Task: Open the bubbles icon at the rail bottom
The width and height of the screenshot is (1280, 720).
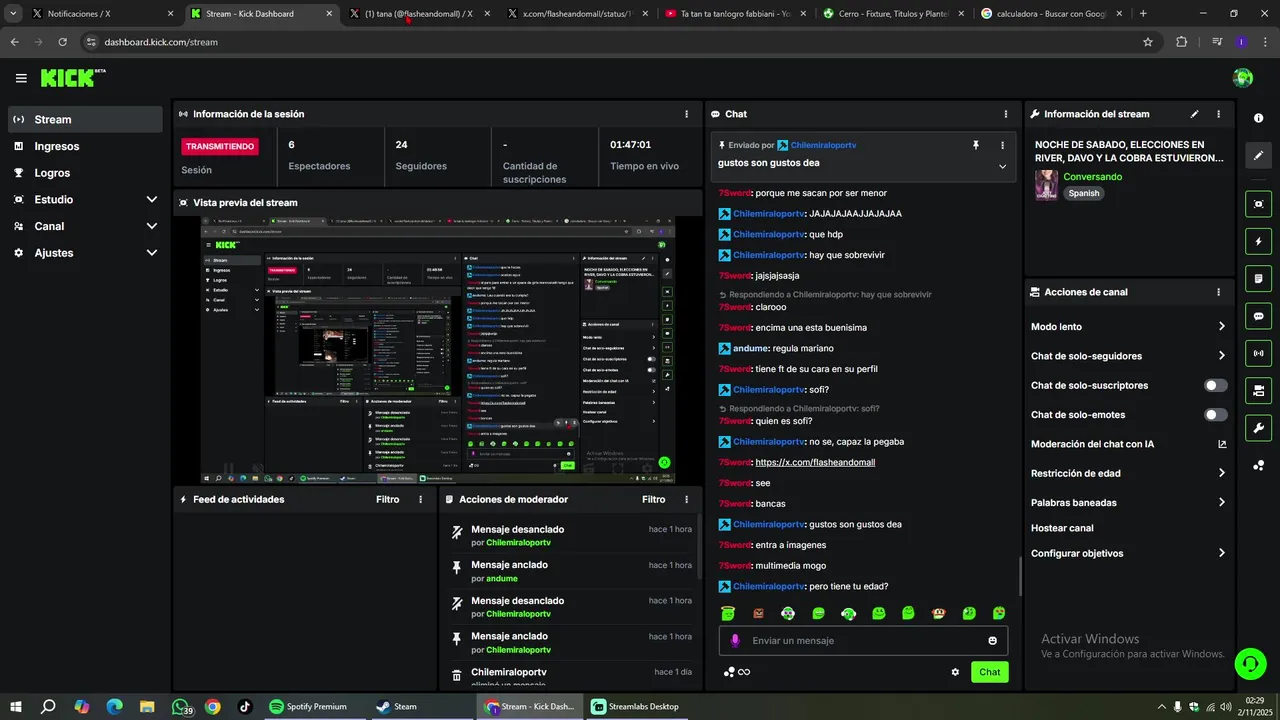Action: click(1258, 465)
